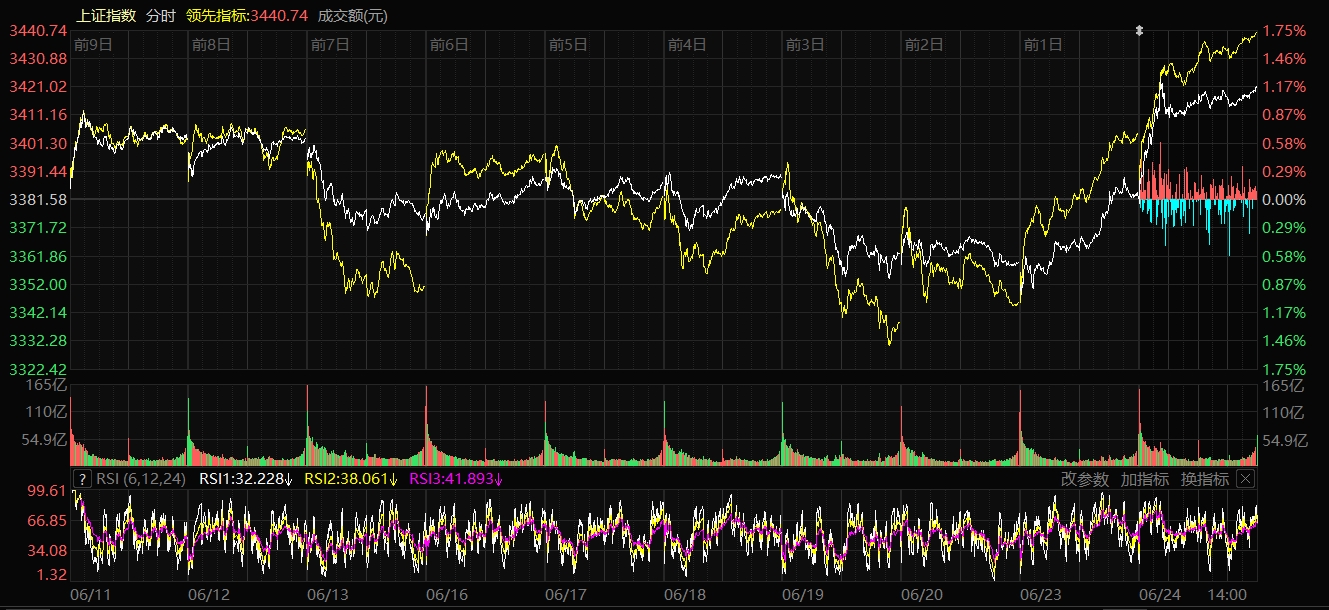Click the RSI help question mark icon
Image resolution: width=1329 pixels, height=610 pixels.
point(82,479)
